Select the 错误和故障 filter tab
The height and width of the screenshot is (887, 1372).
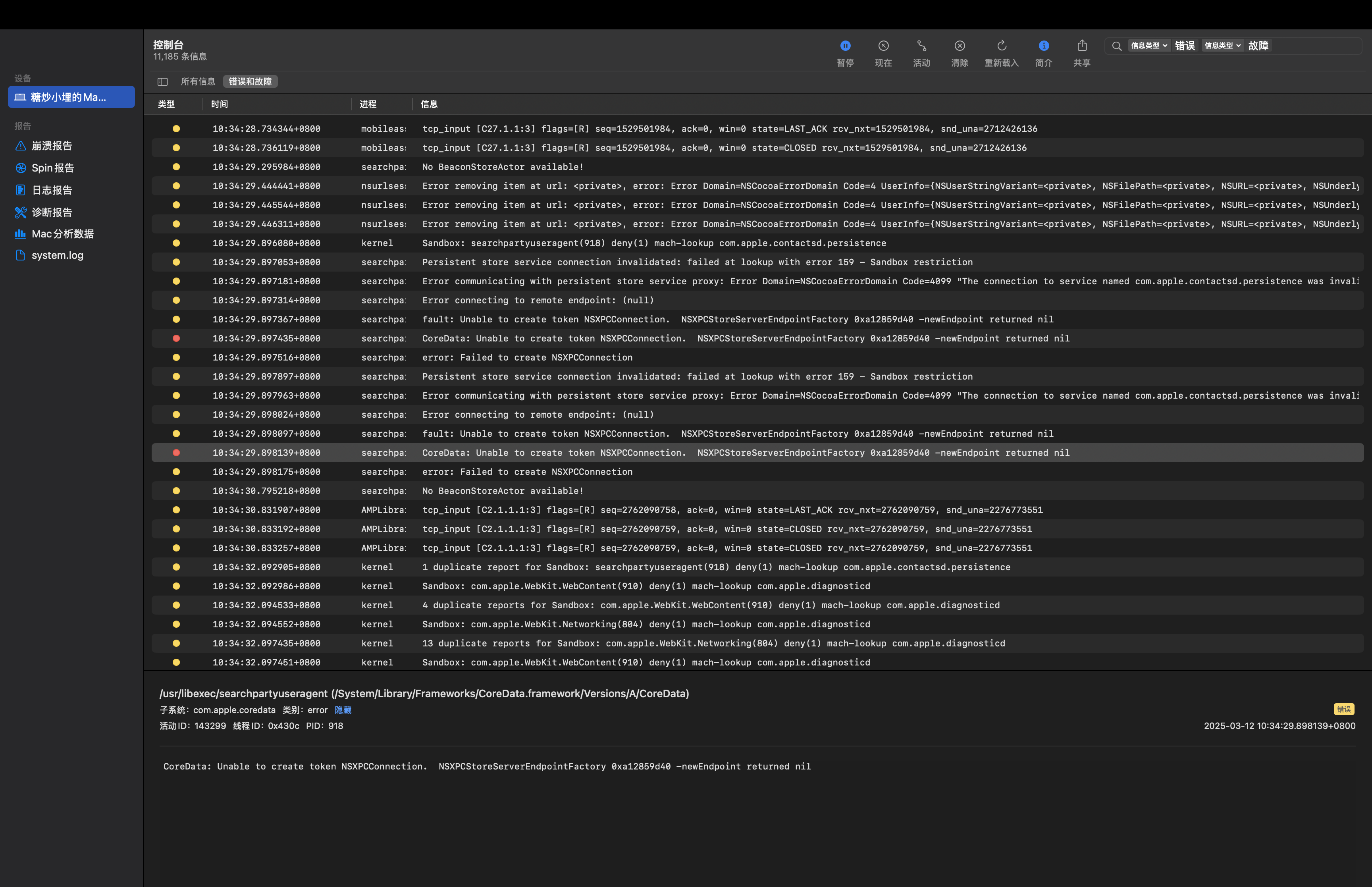(x=250, y=82)
